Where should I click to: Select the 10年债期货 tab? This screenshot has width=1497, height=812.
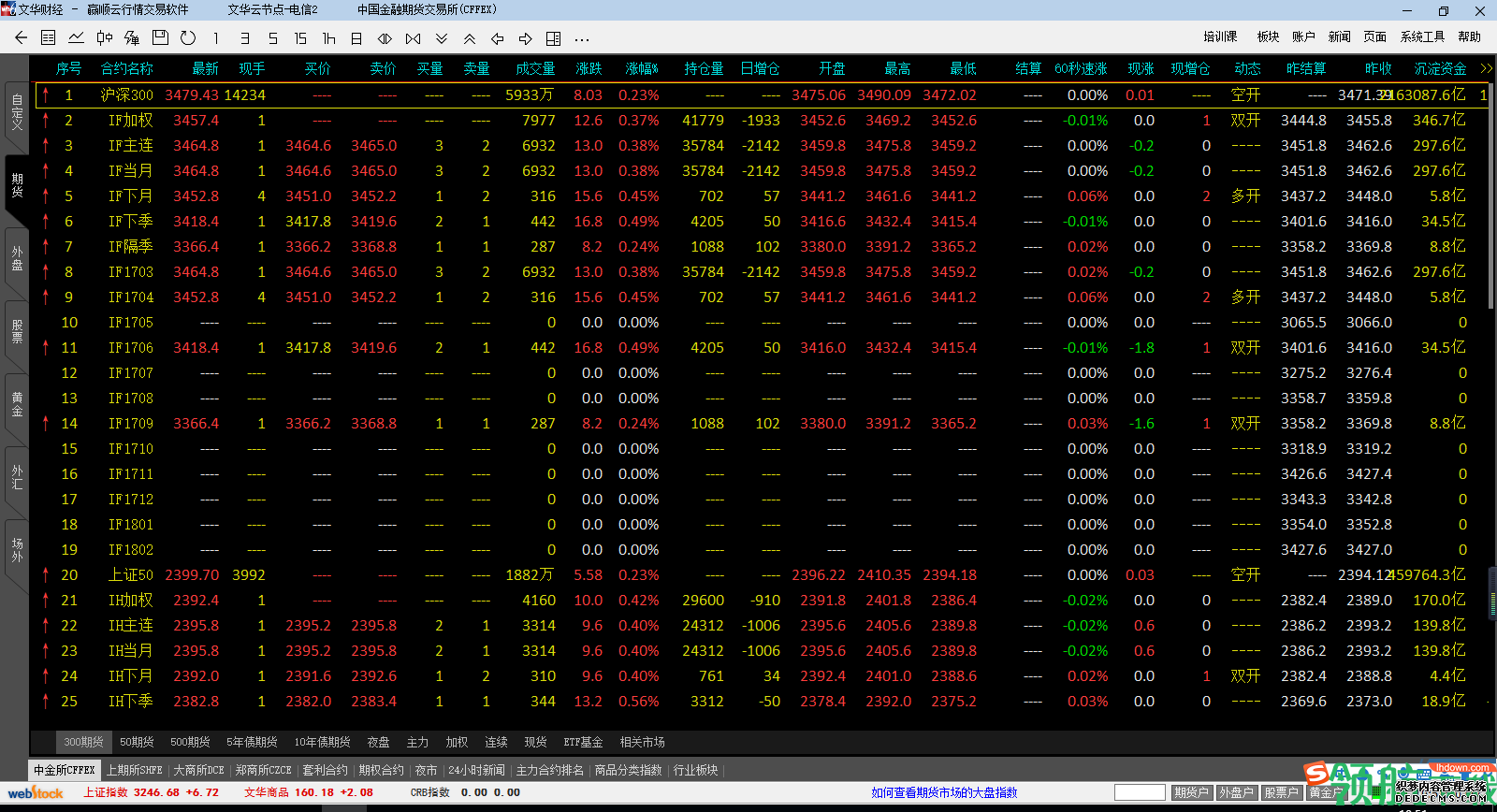pyautogui.click(x=322, y=742)
